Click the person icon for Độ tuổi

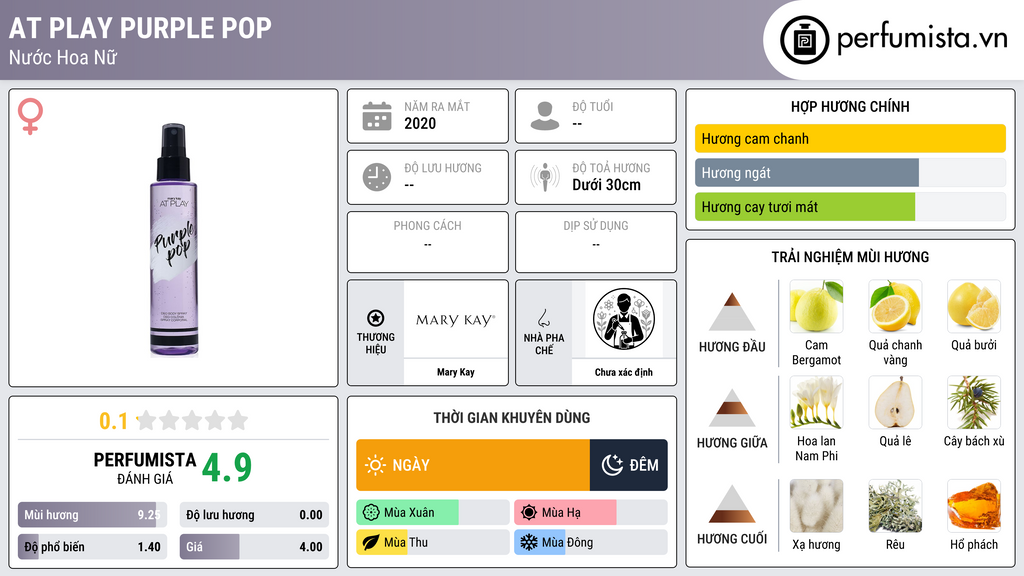coord(545,116)
